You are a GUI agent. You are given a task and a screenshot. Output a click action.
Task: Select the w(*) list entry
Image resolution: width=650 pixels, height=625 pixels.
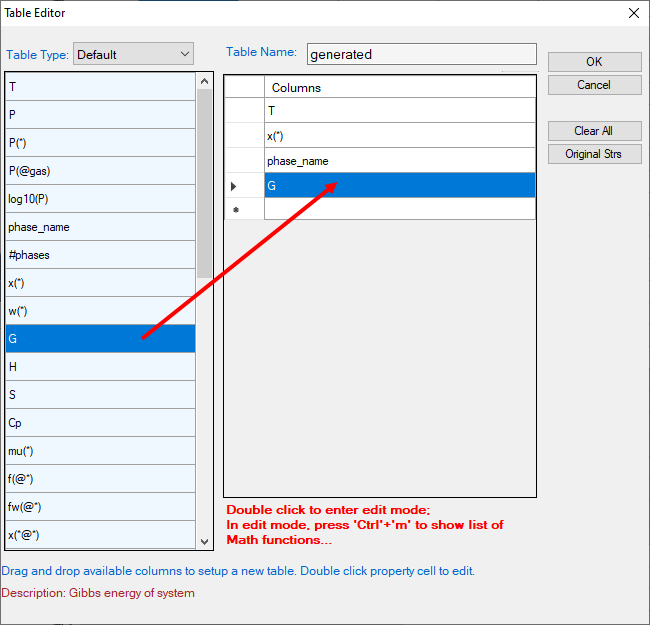100,311
